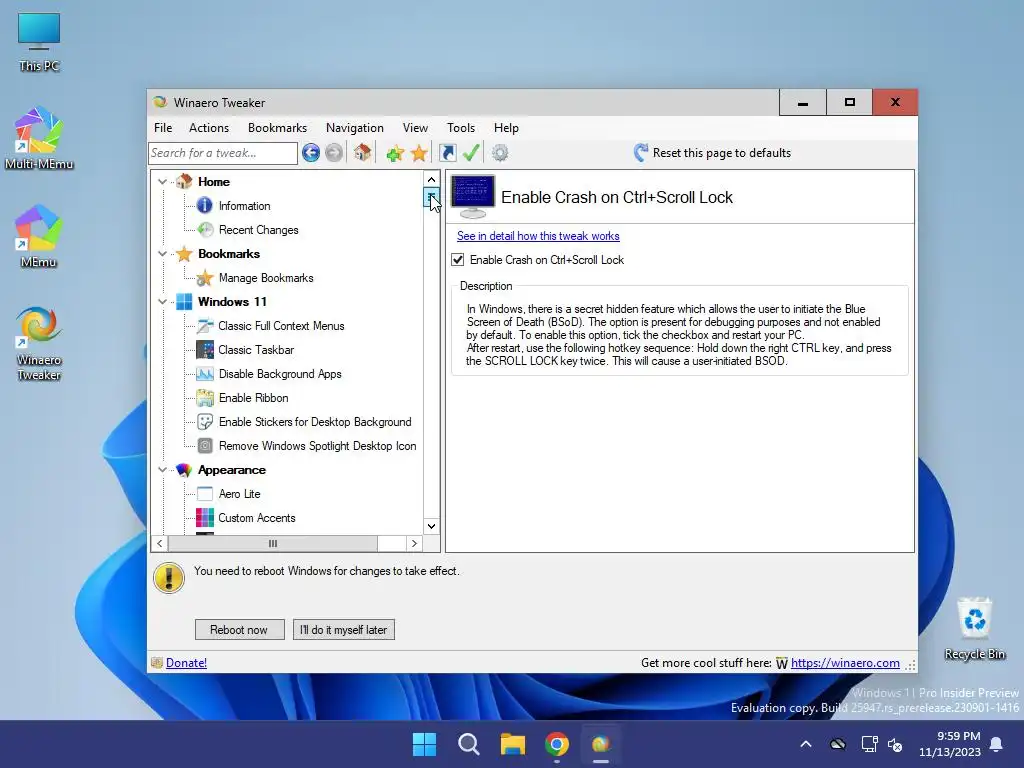This screenshot has width=1024, height=768.
Task: Click the Enable Stickers for Desktop Background icon
Action: click(x=205, y=422)
